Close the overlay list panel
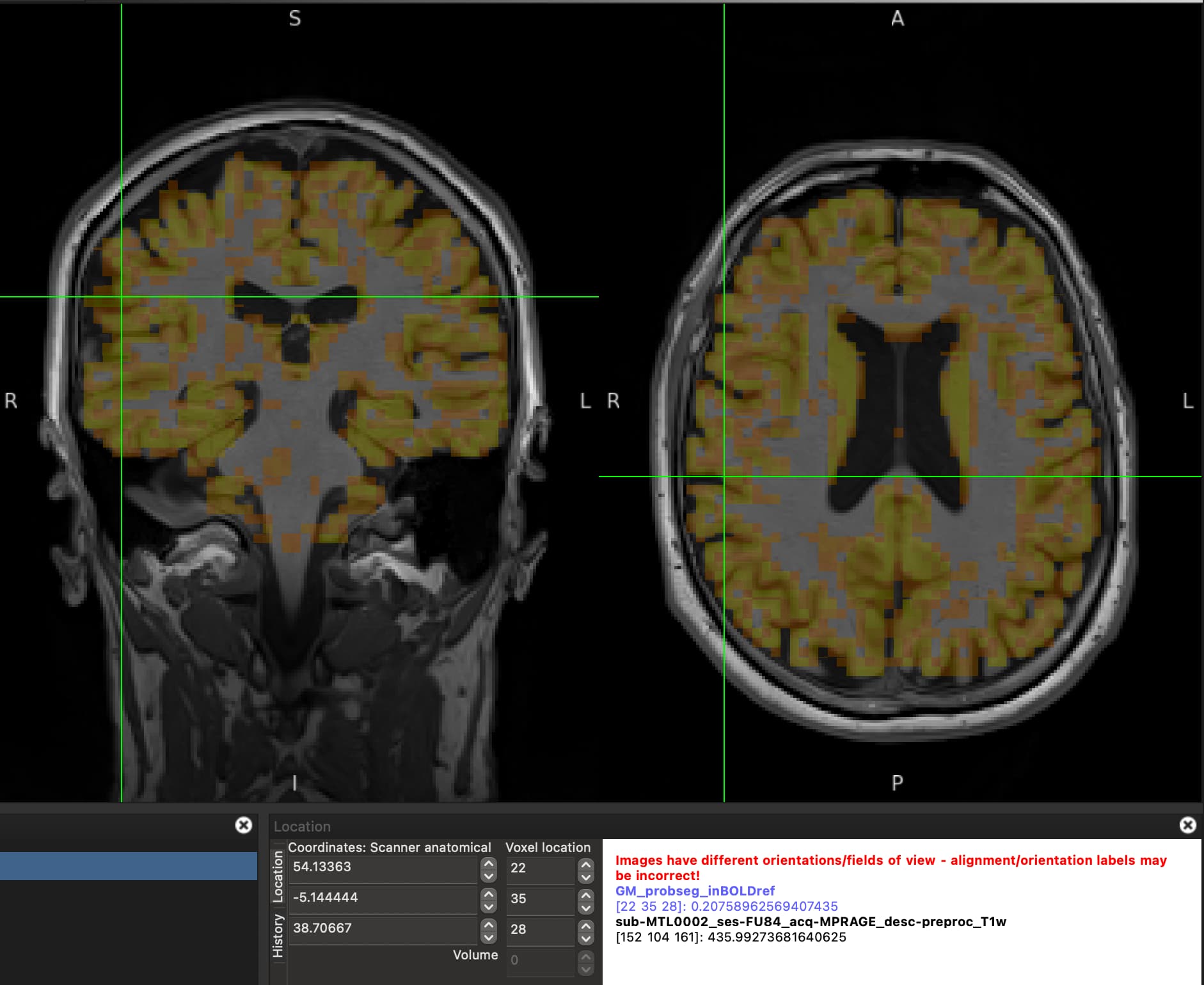The height and width of the screenshot is (985, 1204). tap(244, 825)
